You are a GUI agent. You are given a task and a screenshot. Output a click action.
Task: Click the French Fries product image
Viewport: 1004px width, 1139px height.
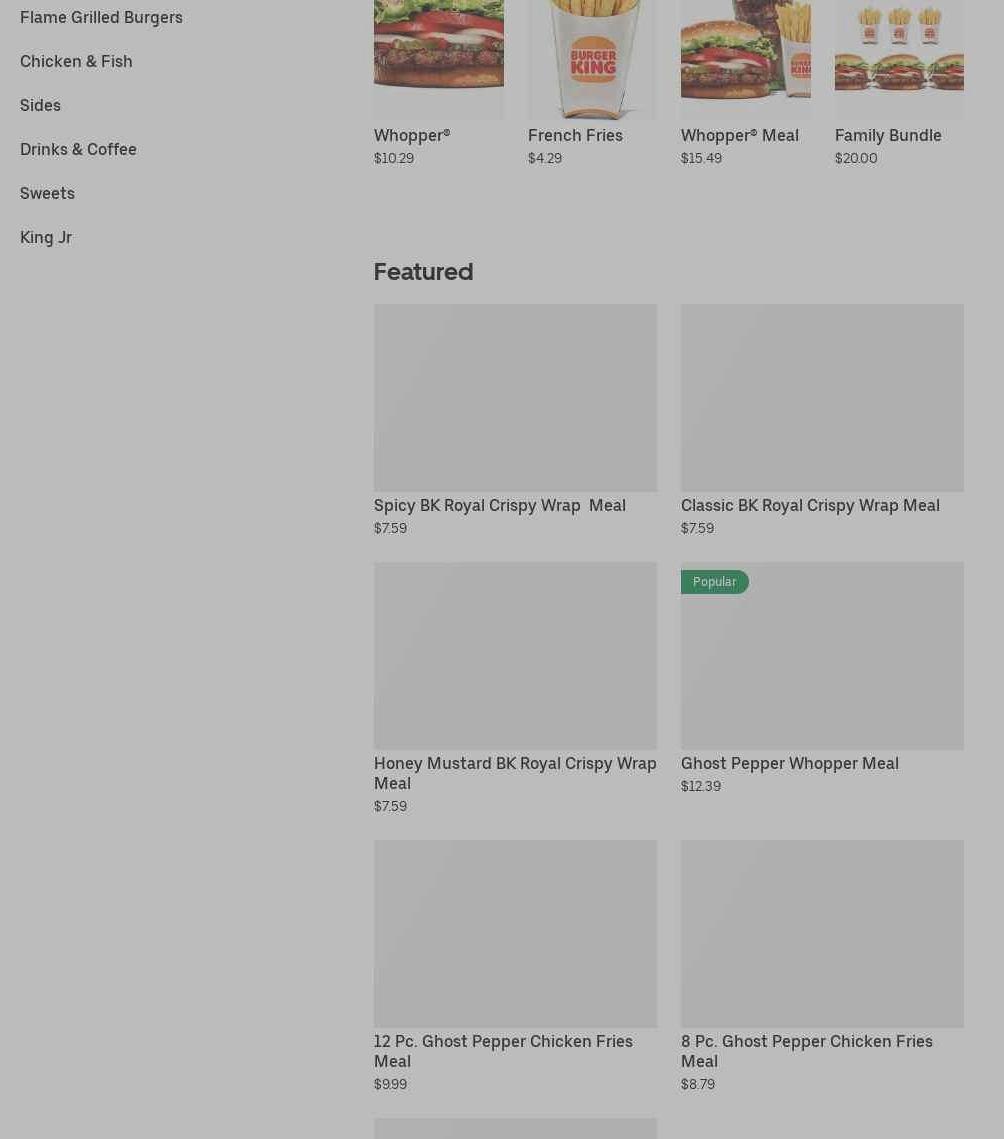pos(592,58)
